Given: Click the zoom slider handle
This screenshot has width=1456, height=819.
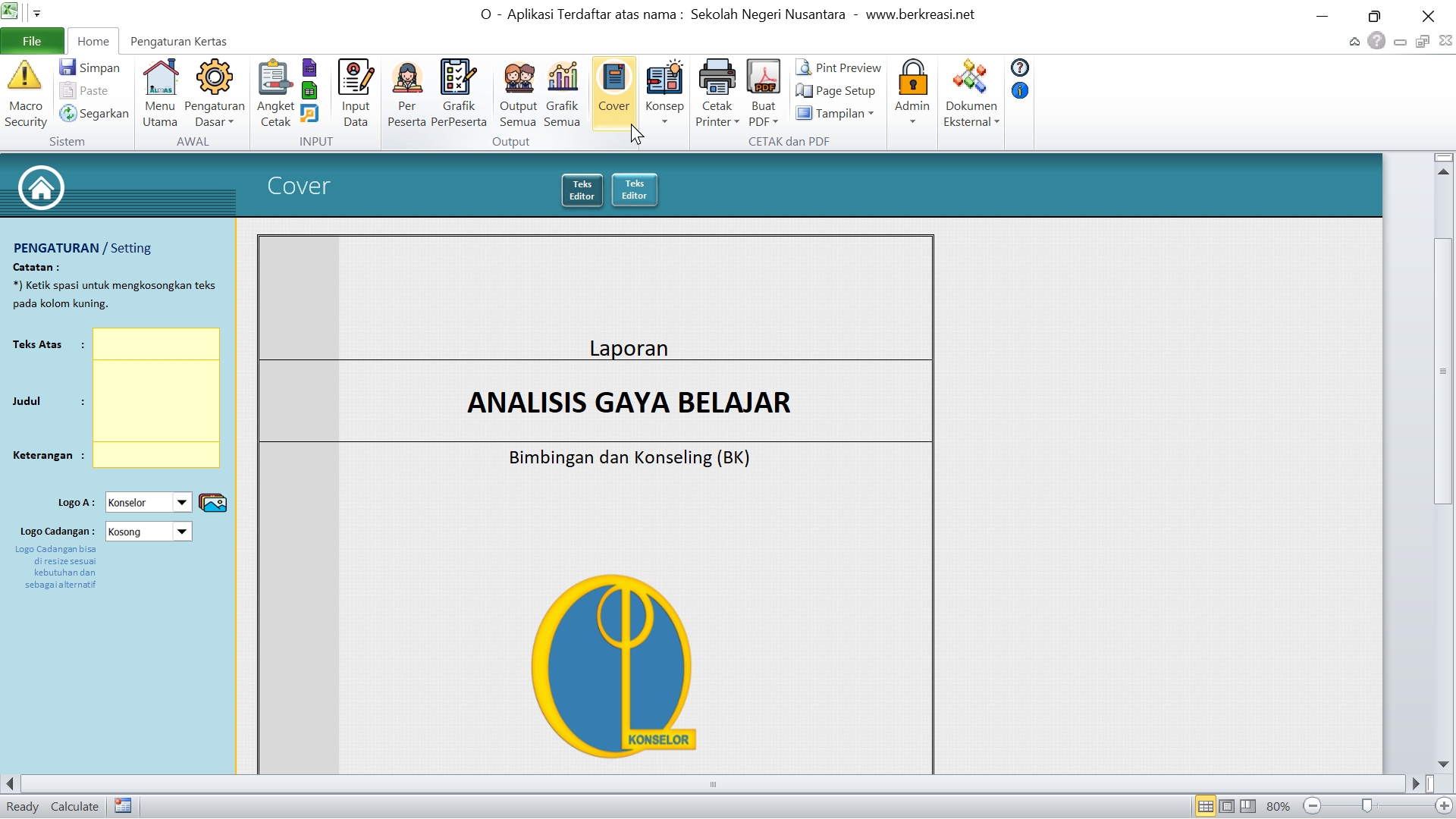Looking at the screenshot, I should pos(1367,806).
